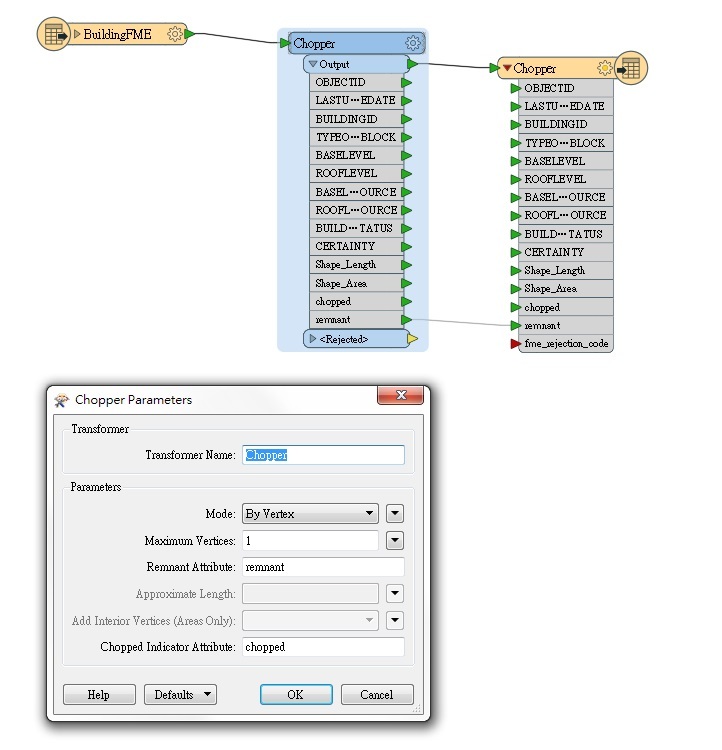Select the Chopper transformer title bar
Image resolution: width=722 pixels, height=750 pixels.
tap(356, 43)
